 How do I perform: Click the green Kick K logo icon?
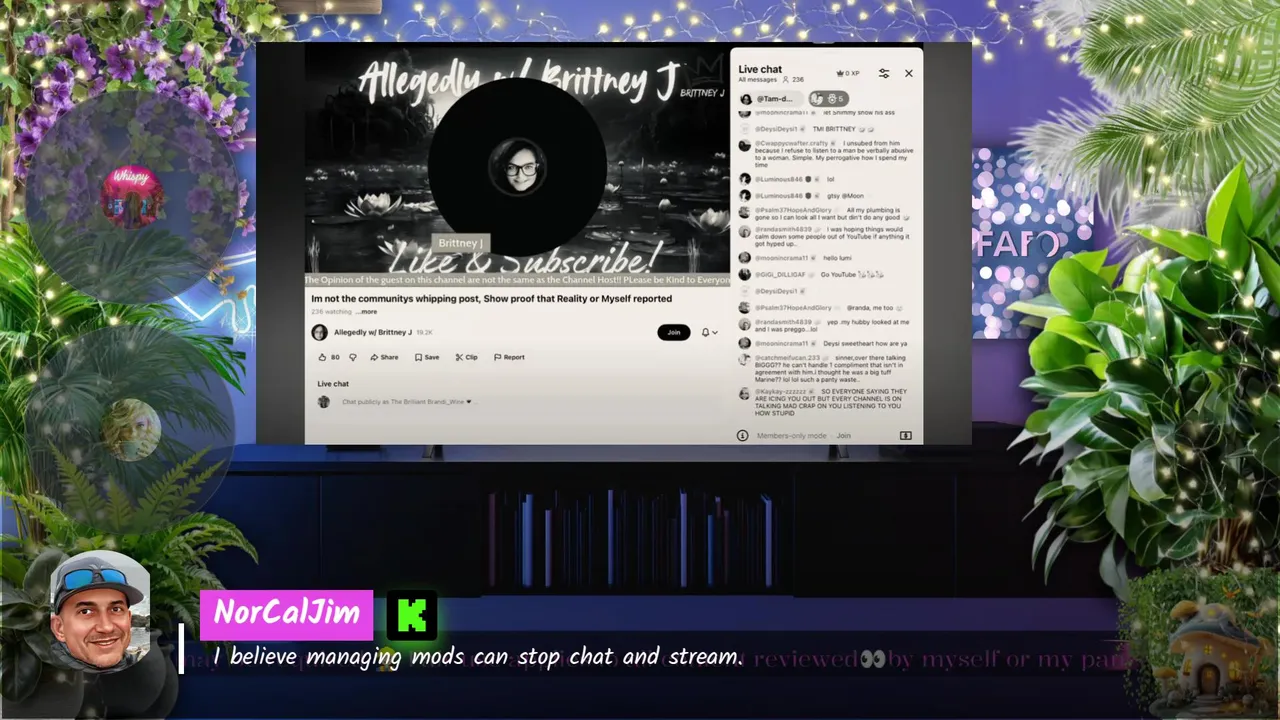point(411,616)
